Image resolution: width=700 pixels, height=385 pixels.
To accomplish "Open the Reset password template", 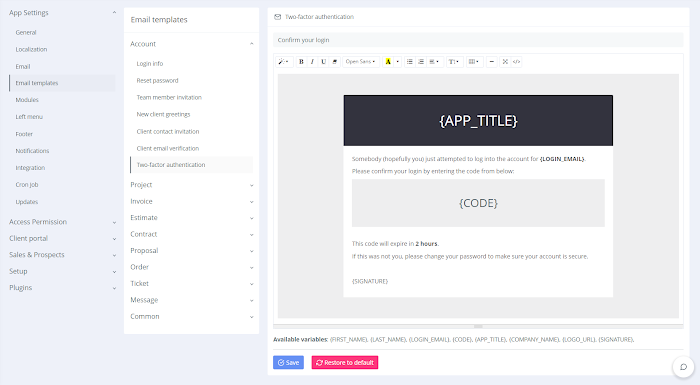I will coord(157,80).
